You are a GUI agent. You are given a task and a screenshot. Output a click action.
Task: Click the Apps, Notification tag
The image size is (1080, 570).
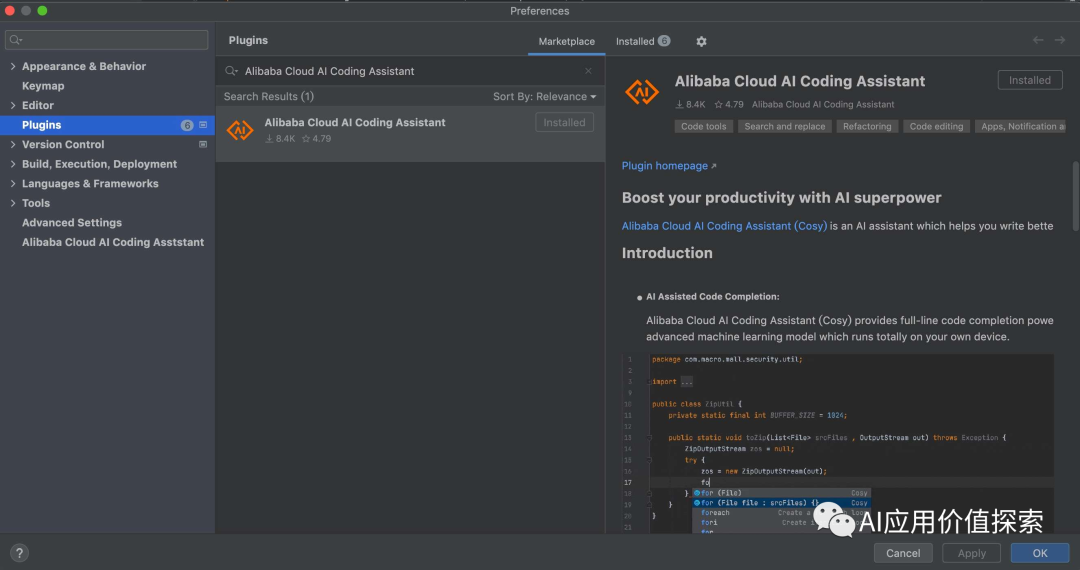(x=1021, y=127)
